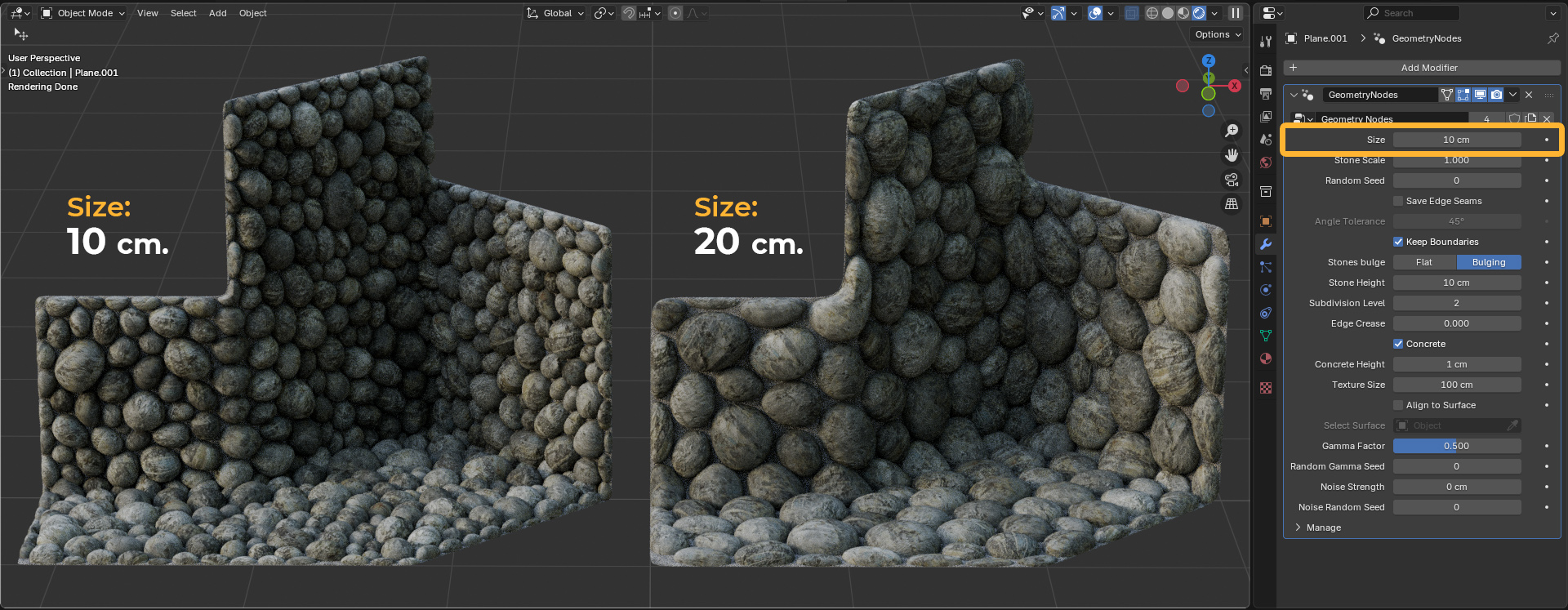Expand the Manage subpanel

pos(1323,528)
